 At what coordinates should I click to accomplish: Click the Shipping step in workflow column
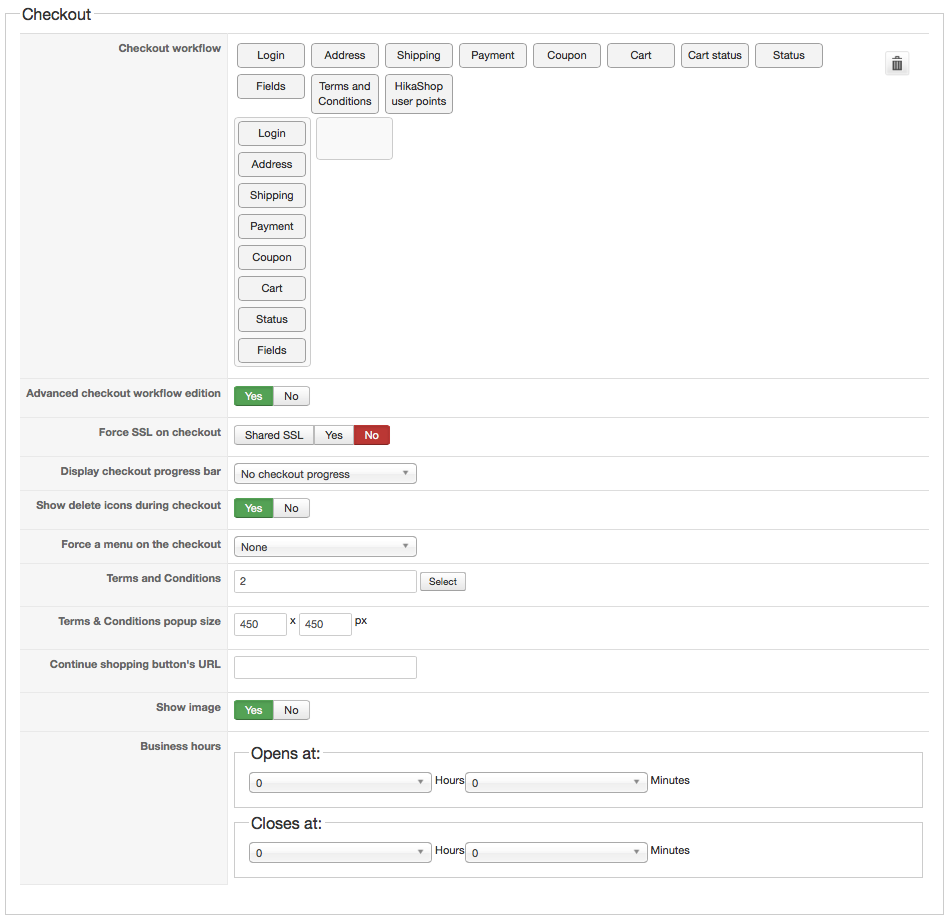click(272, 196)
